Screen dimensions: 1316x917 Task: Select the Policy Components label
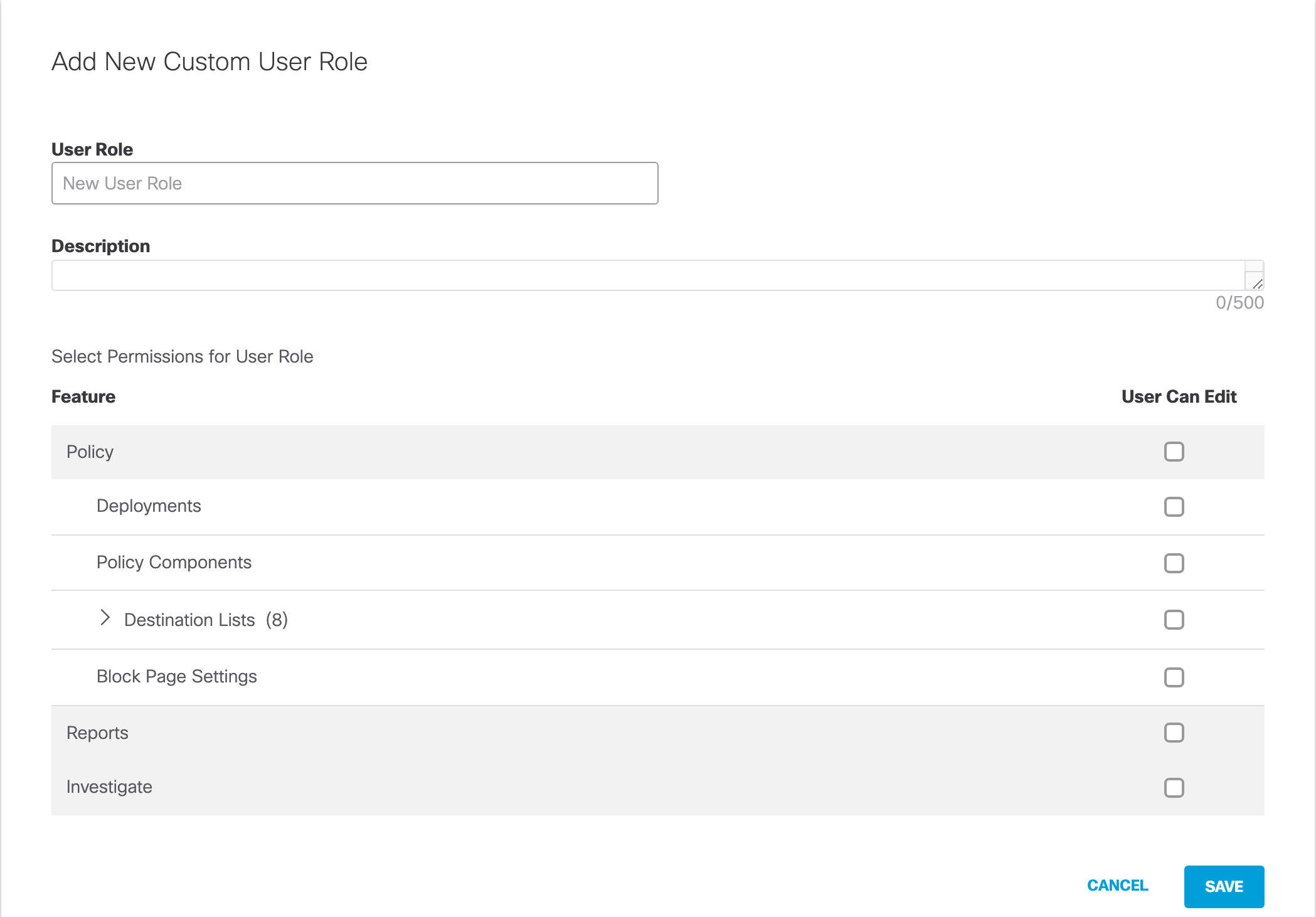tap(174, 563)
